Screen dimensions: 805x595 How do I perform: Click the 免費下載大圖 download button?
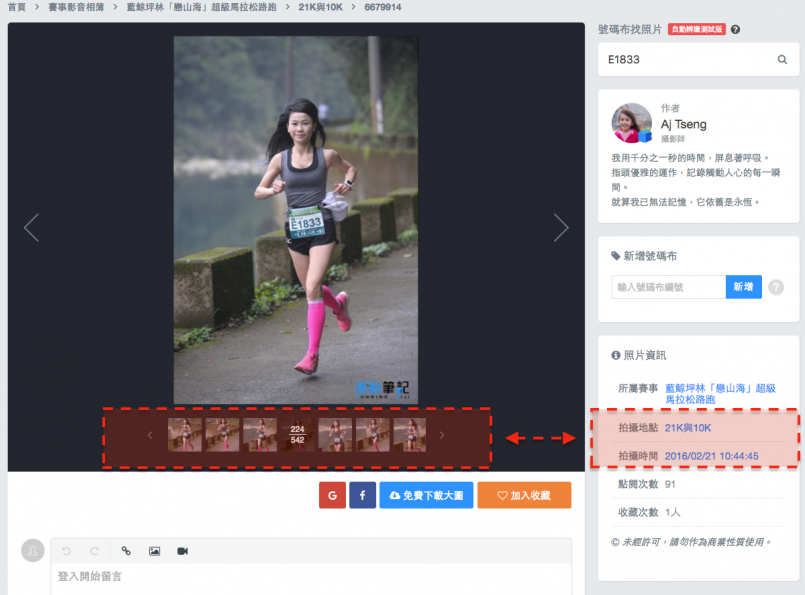426,495
